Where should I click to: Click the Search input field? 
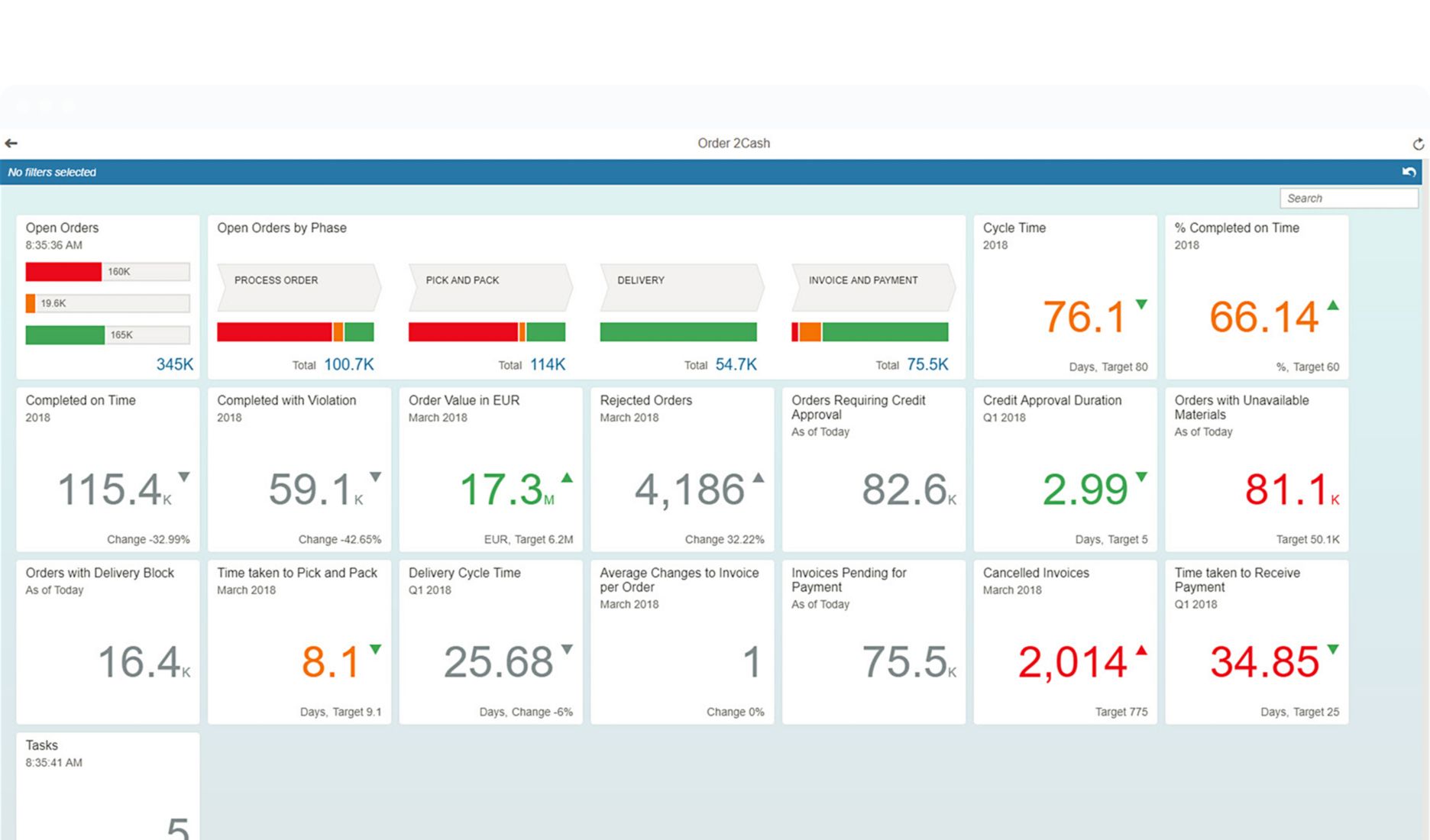1348,199
